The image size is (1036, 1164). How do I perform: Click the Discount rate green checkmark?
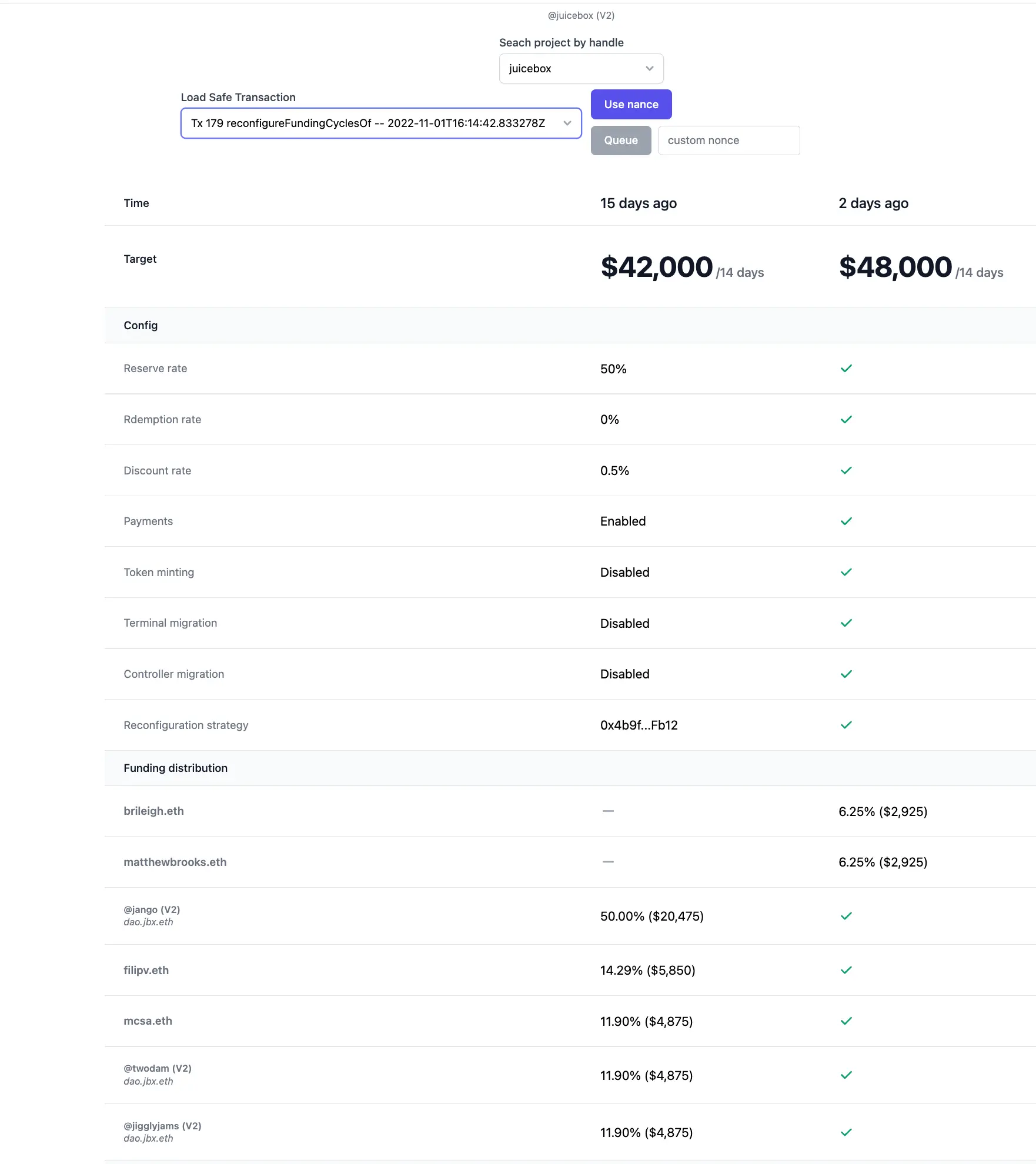pos(845,470)
